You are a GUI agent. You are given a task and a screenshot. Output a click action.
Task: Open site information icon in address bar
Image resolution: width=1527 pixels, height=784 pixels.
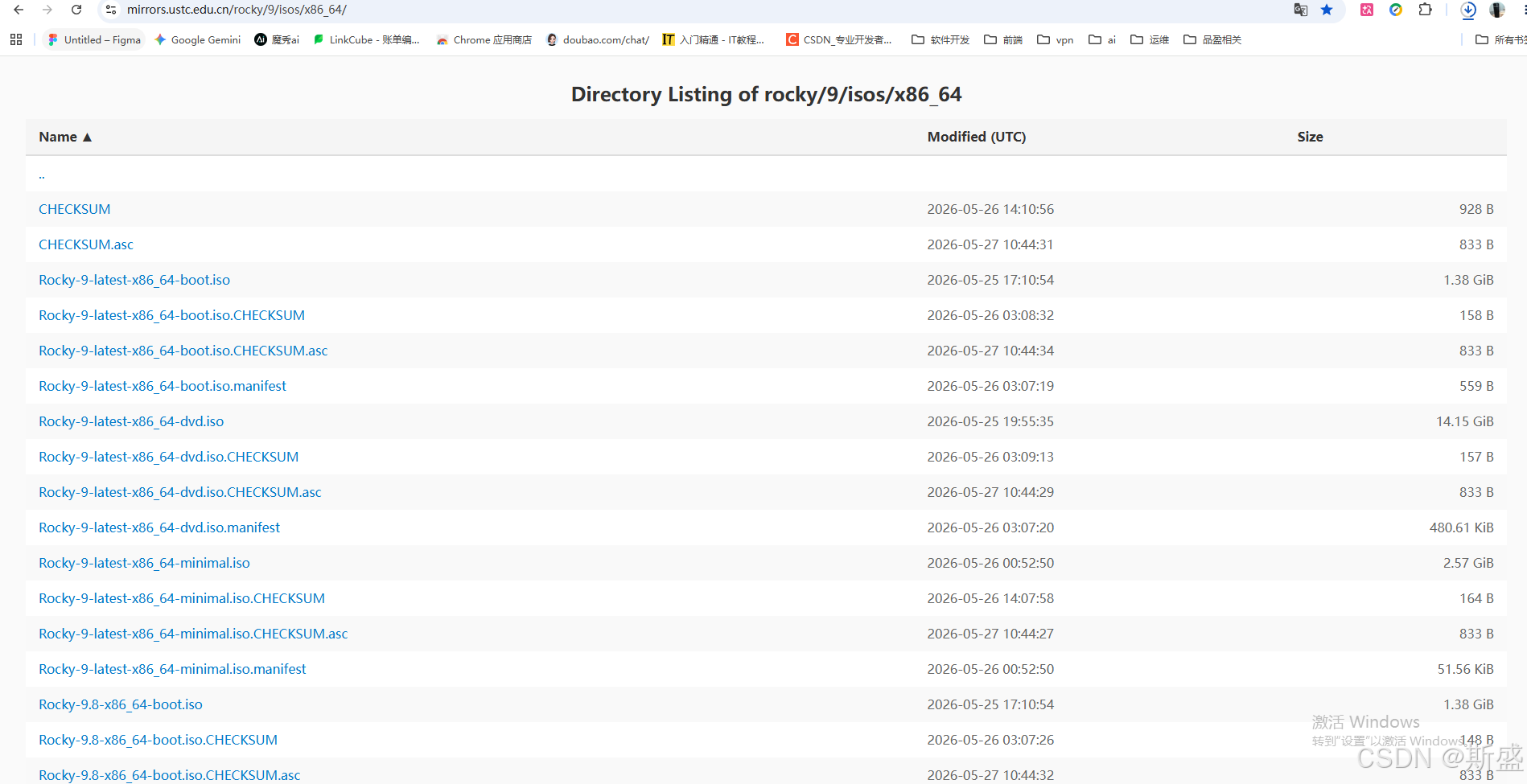111,10
